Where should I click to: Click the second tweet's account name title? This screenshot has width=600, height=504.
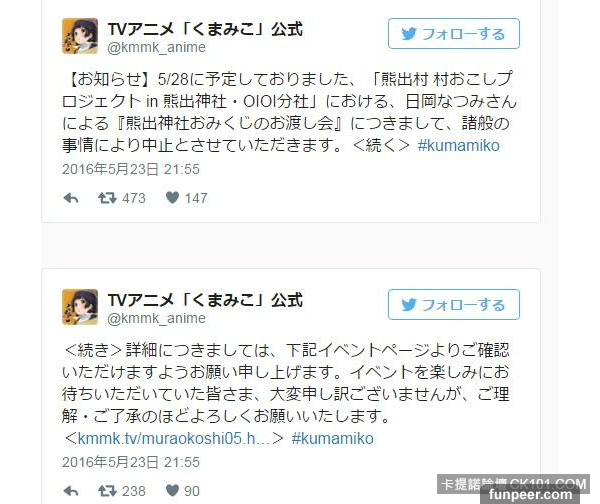[205, 300]
